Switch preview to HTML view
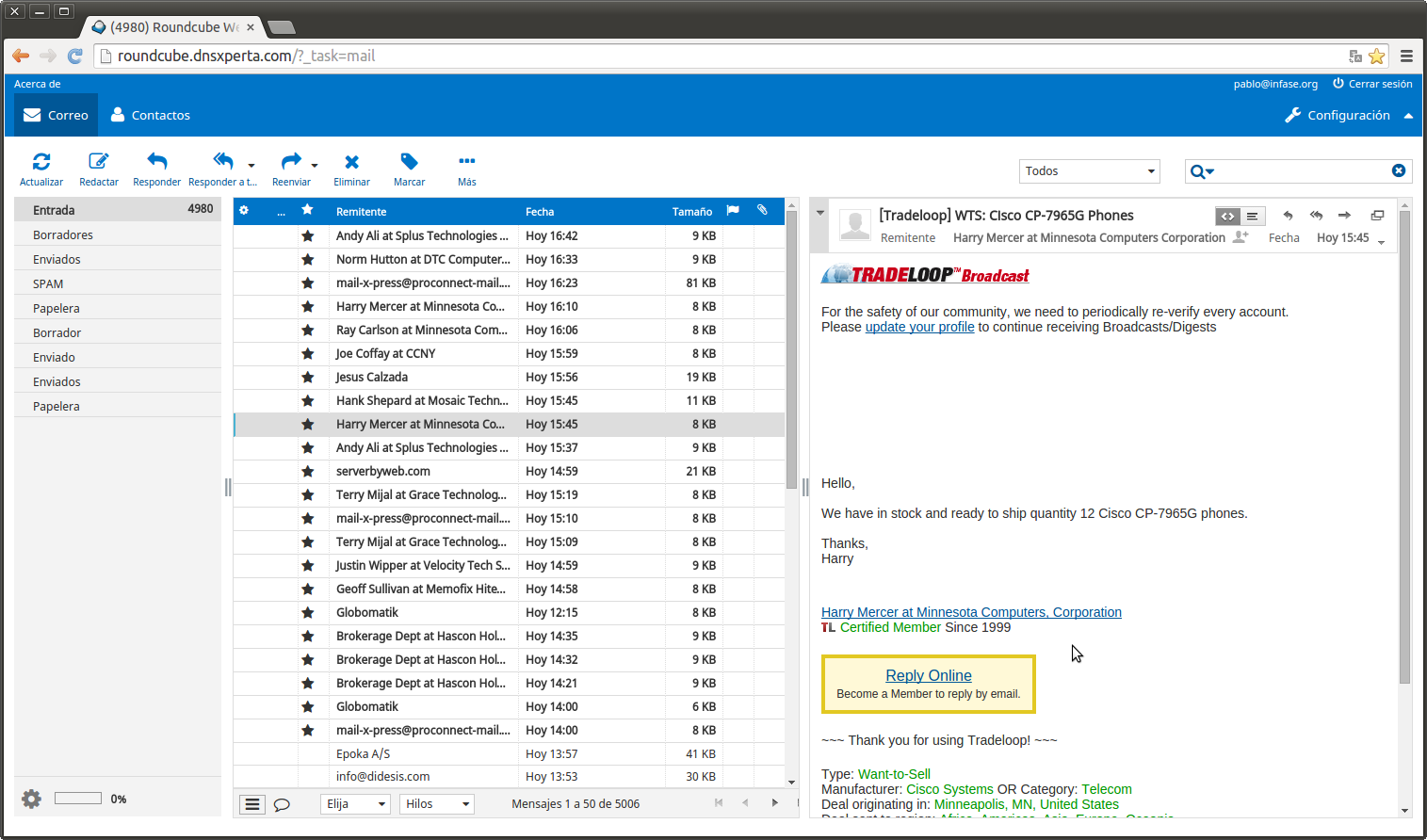The height and width of the screenshot is (840, 1427). pos(1227,216)
